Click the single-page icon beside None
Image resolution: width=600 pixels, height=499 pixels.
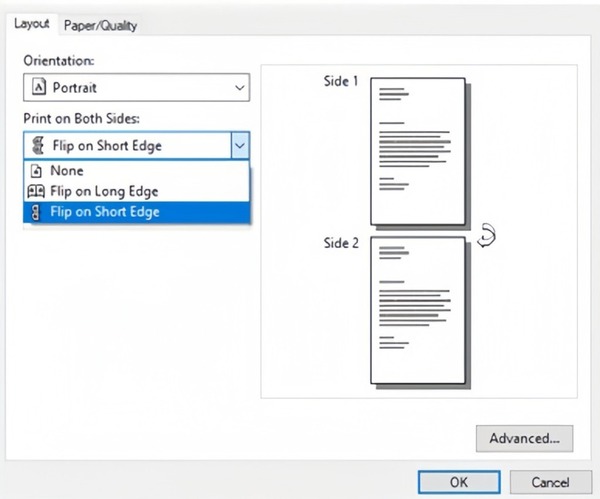pos(37,171)
